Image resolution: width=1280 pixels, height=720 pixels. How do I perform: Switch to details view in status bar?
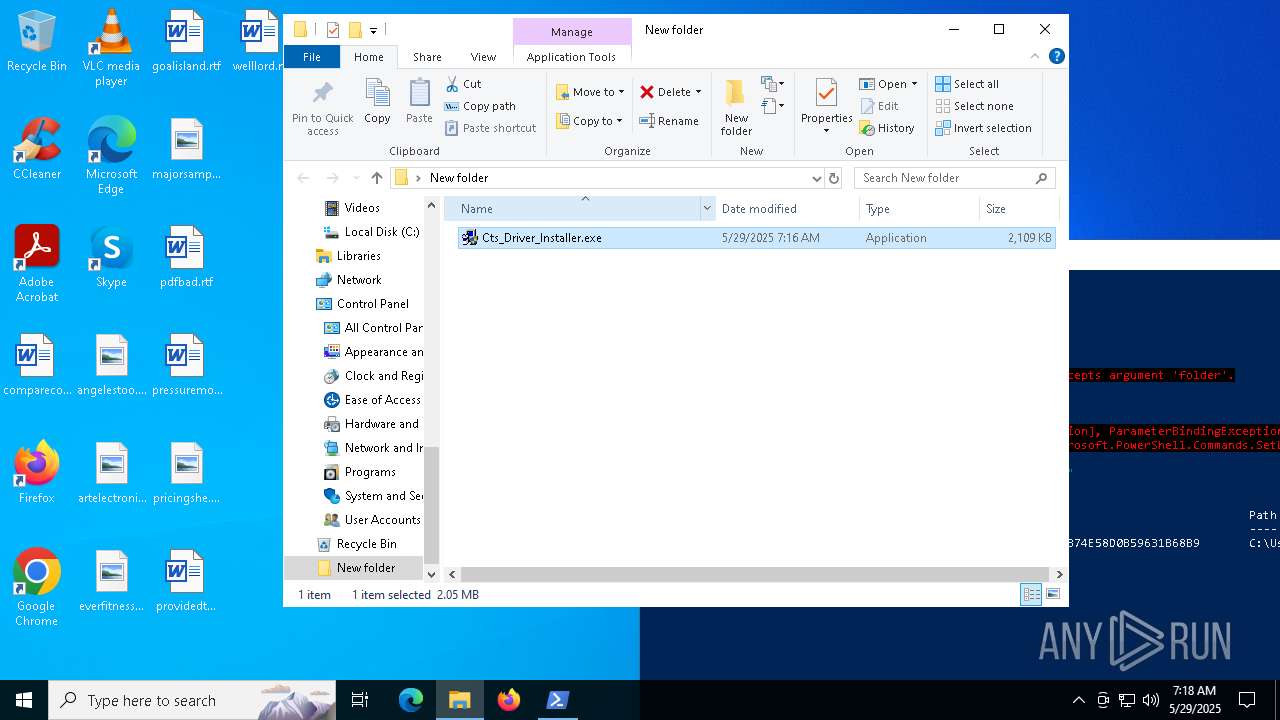(1031, 594)
